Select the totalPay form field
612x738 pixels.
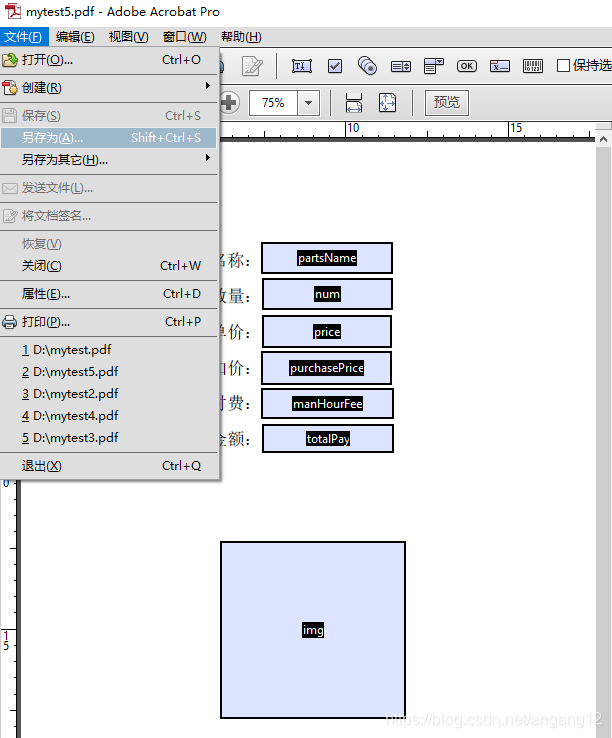click(328, 439)
